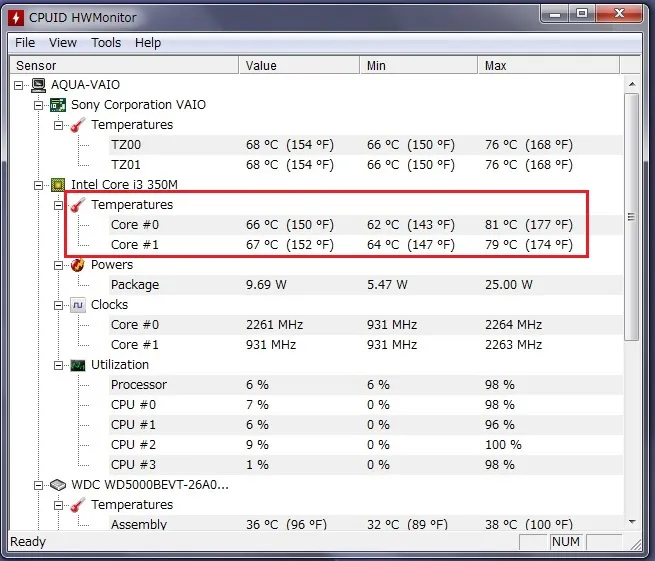Select the Package power row
The image size is (655, 561).
(x=135, y=285)
